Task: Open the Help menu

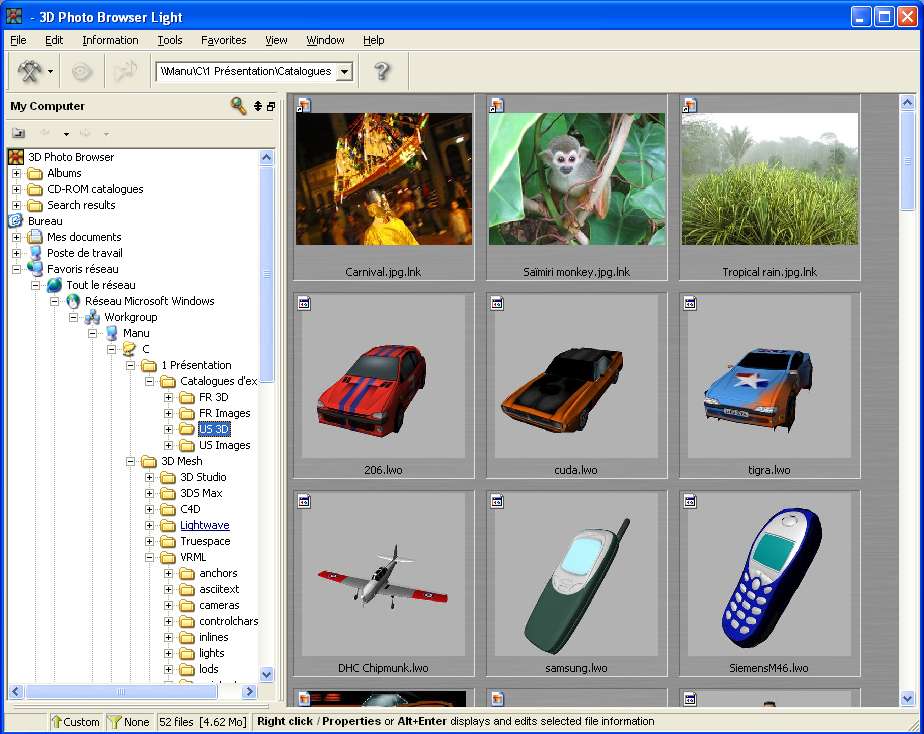Action: (373, 40)
